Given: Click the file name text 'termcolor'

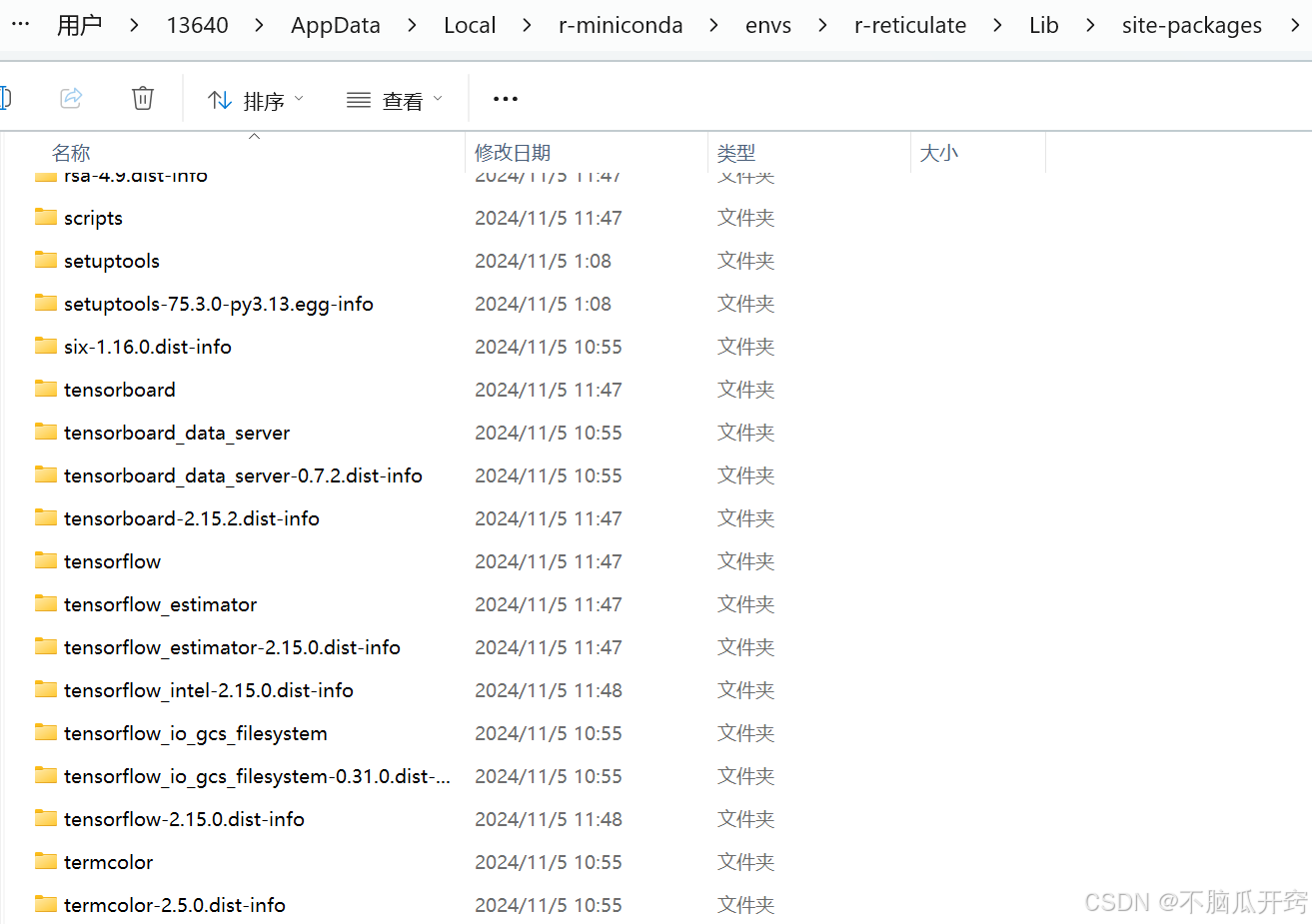Looking at the screenshot, I should [x=108, y=862].
